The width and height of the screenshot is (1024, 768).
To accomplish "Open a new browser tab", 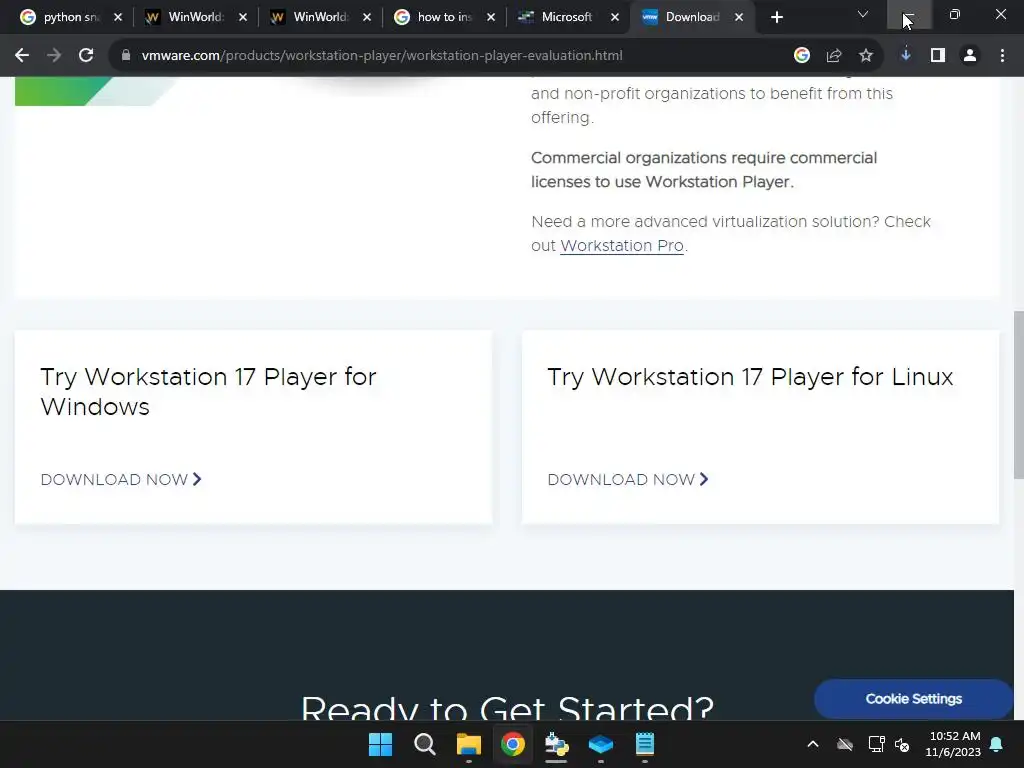I will tap(776, 18).
